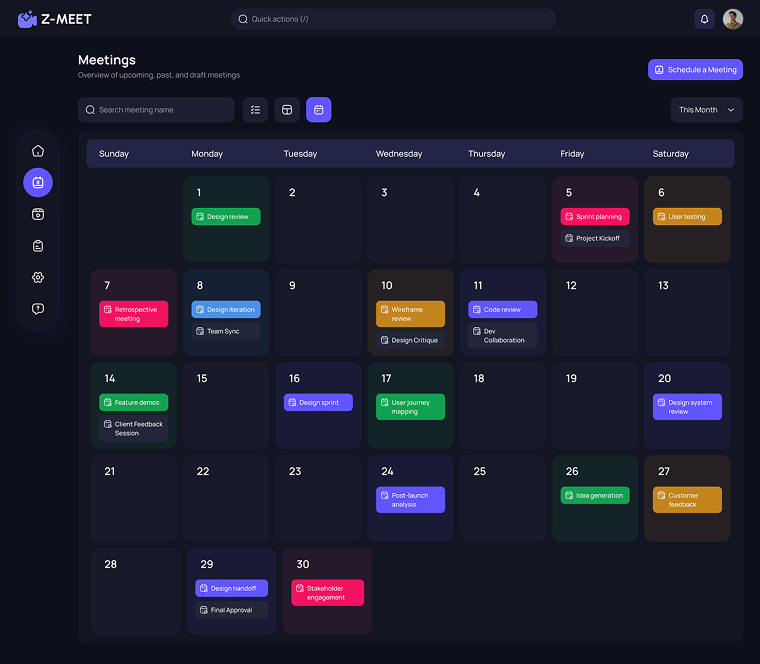The image size is (760, 664).
Task: Open the Design Critique meeting
Action: tap(411, 340)
